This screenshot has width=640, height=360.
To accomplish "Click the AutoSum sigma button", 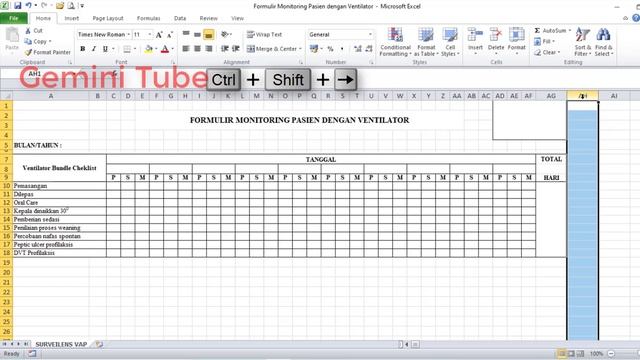I will coord(551,31).
